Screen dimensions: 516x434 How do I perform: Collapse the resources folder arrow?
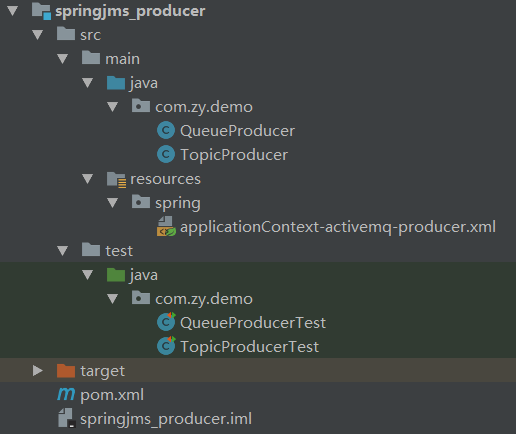(88, 179)
